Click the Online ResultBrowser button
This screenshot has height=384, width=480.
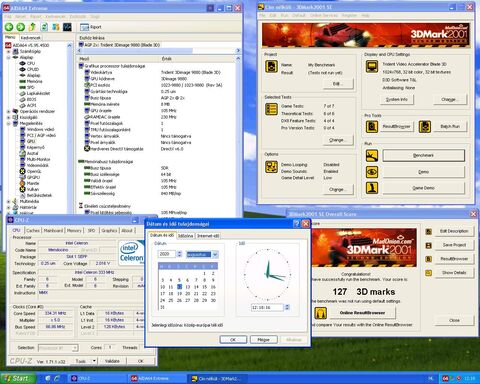[362, 313]
